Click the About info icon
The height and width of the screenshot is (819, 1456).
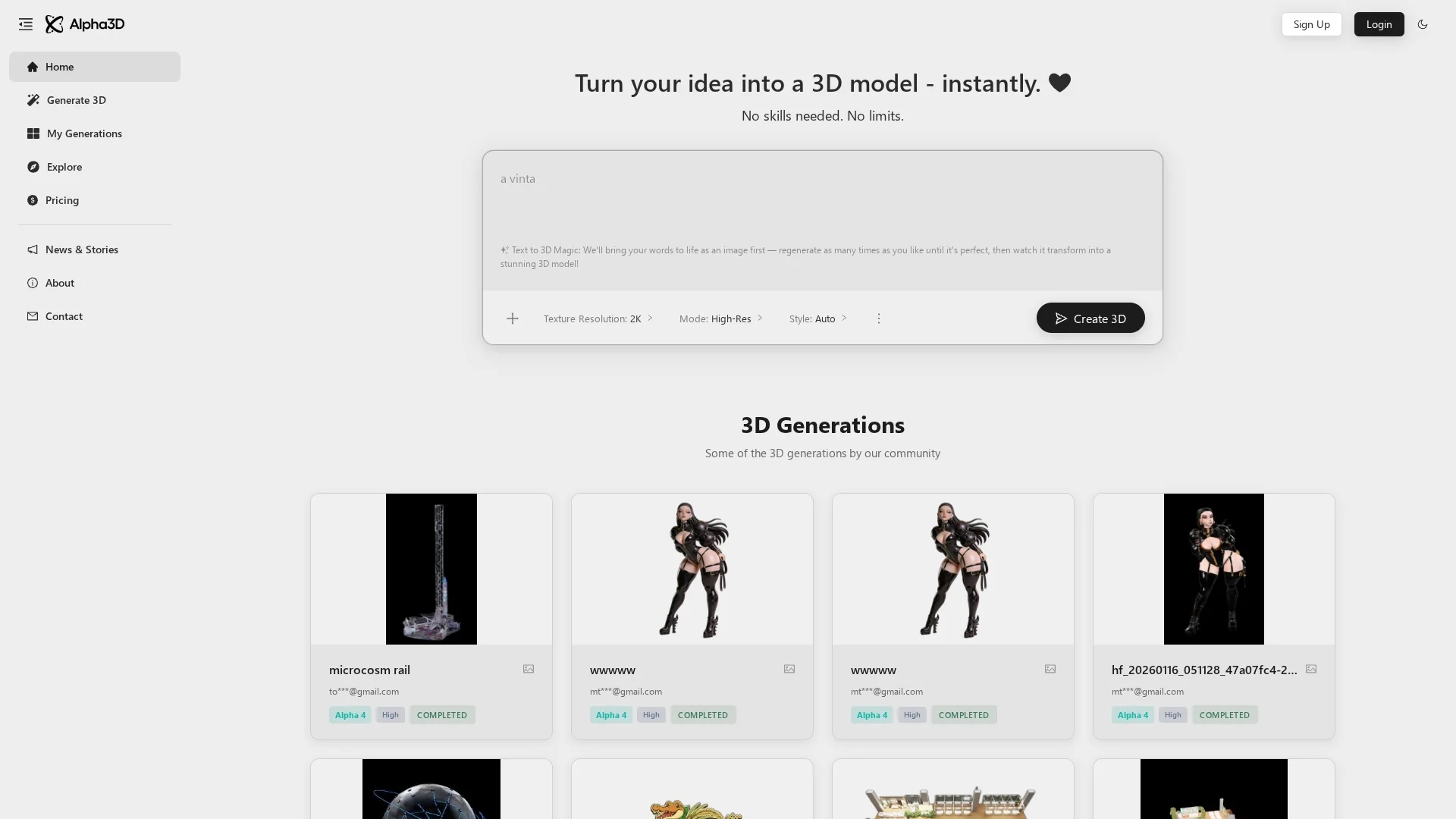pyautogui.click(x=33, y=283)
